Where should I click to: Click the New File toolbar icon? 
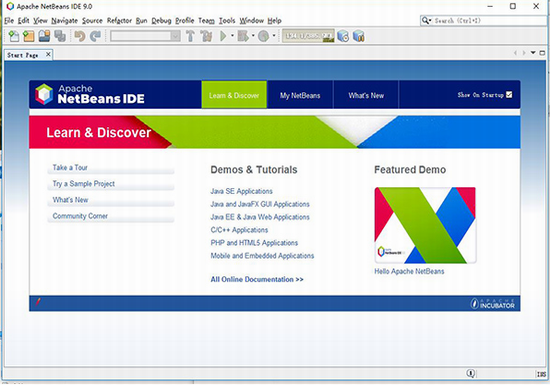[x=14, y=36]
